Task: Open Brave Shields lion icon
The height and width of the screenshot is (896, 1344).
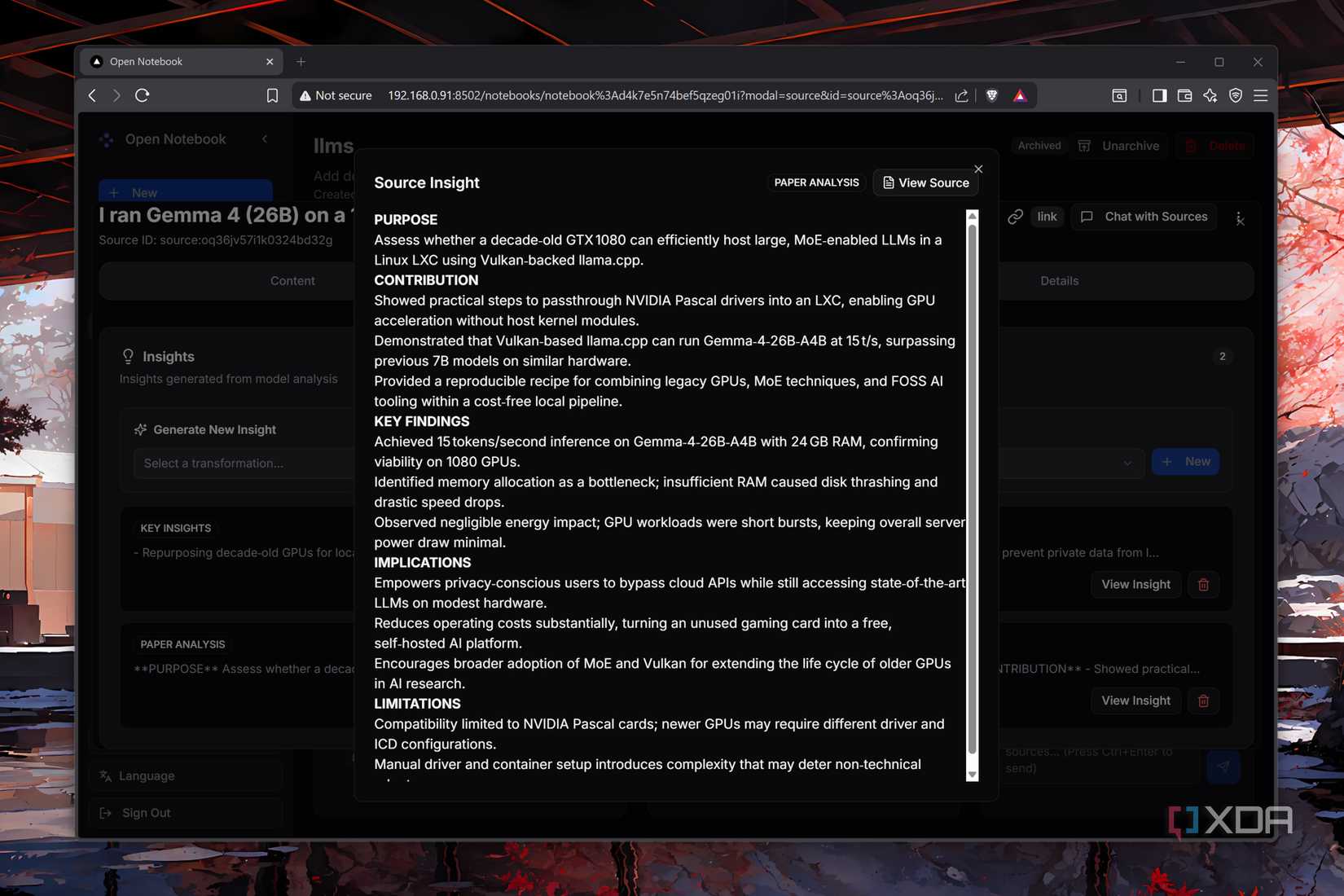Action: click(x=991, y=95)
